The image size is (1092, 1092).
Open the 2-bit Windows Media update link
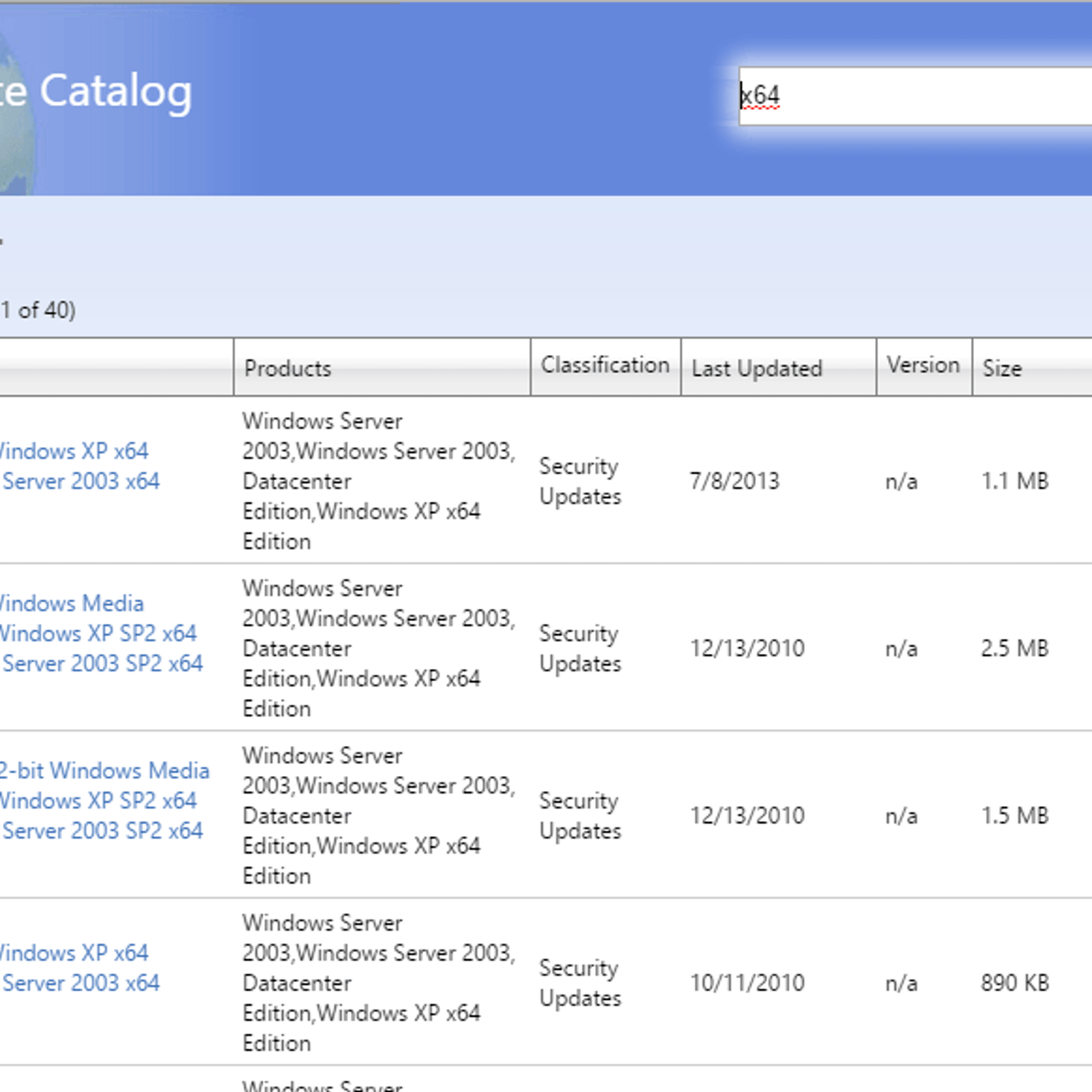point(104,801)
